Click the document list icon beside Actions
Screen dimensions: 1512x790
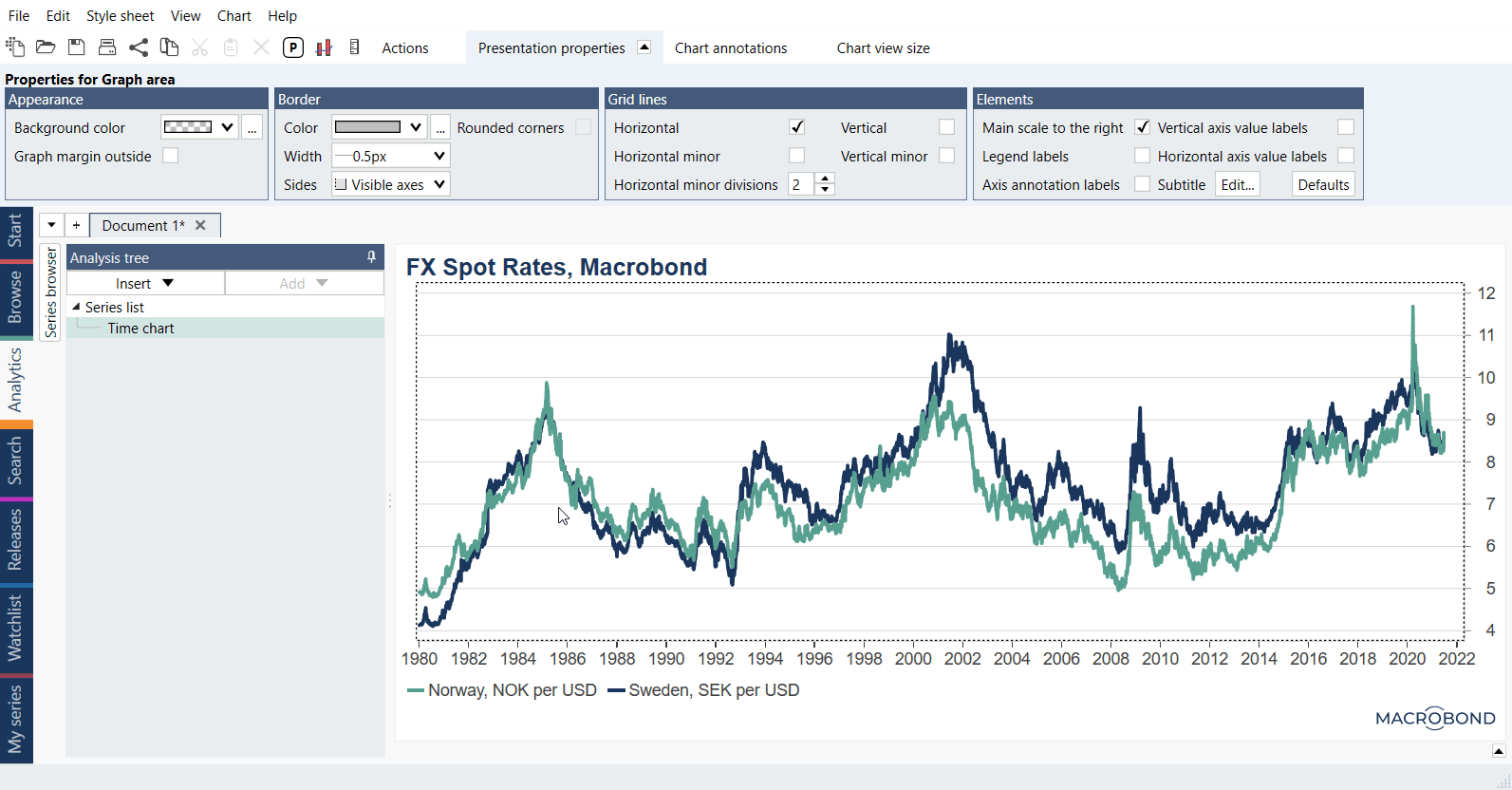point(354,47)
